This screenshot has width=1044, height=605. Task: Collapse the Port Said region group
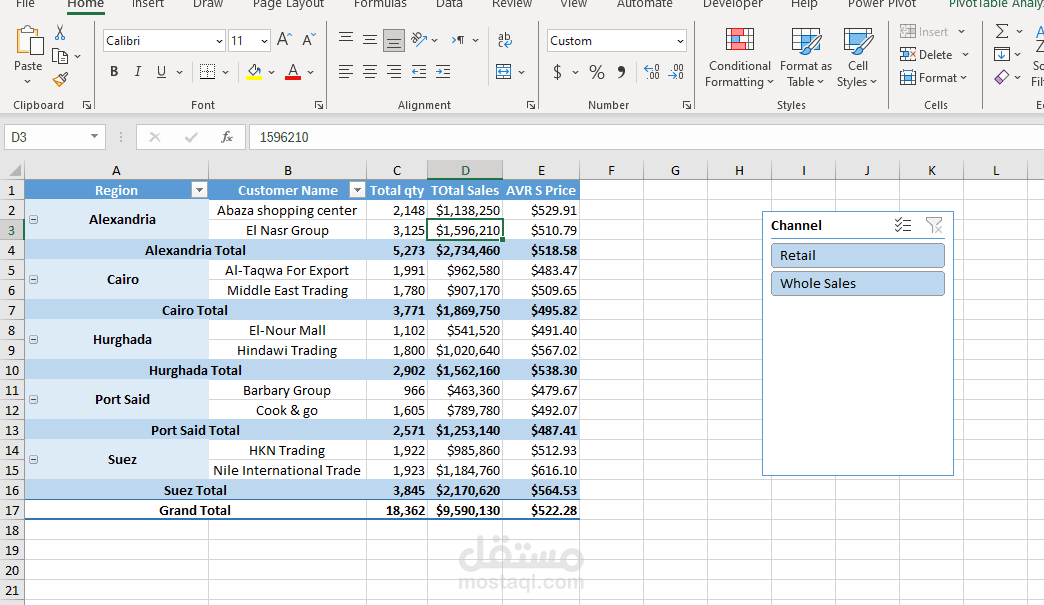33,399
